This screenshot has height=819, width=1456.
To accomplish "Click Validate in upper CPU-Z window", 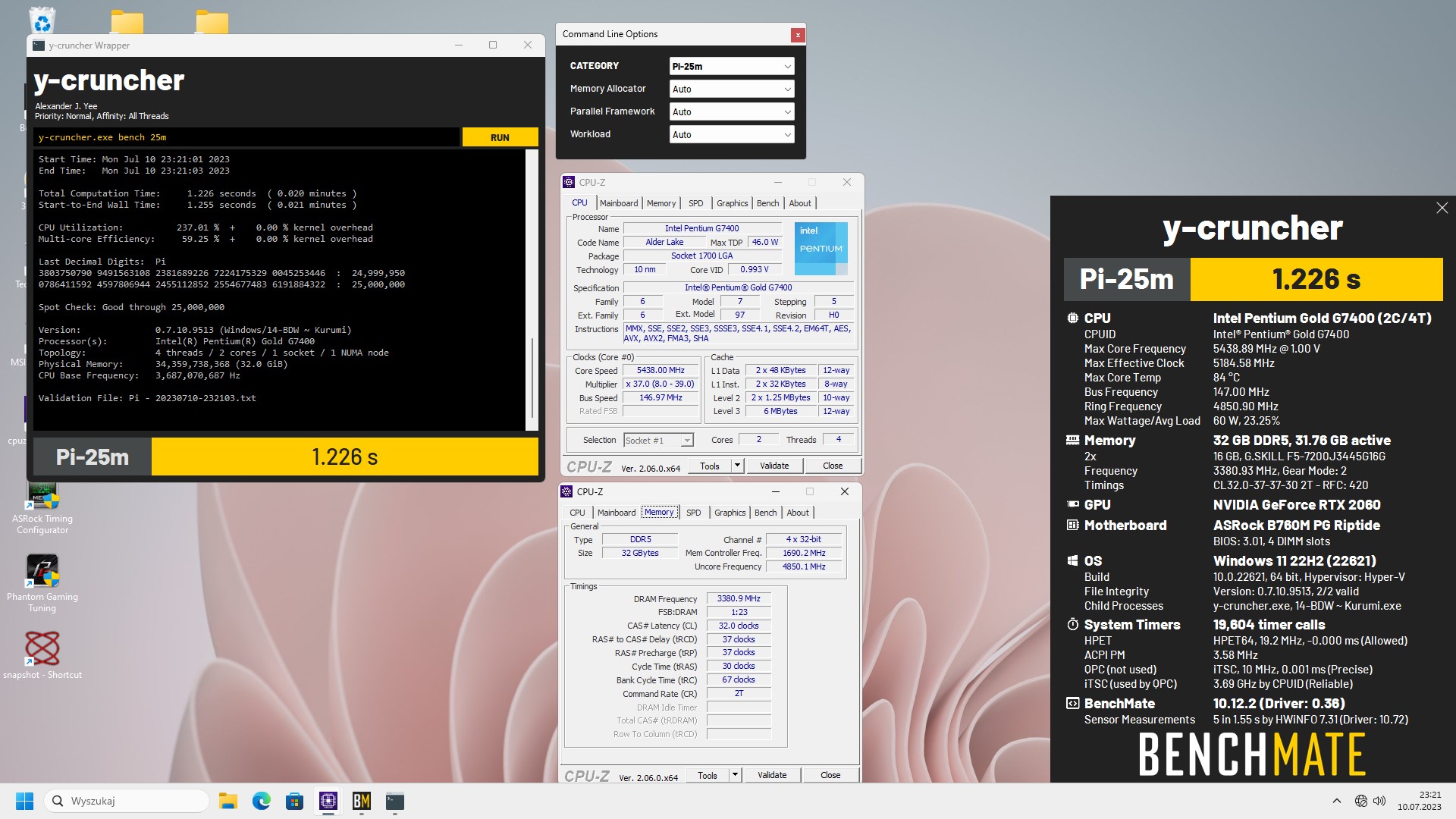I will click(x=774, y=466).
